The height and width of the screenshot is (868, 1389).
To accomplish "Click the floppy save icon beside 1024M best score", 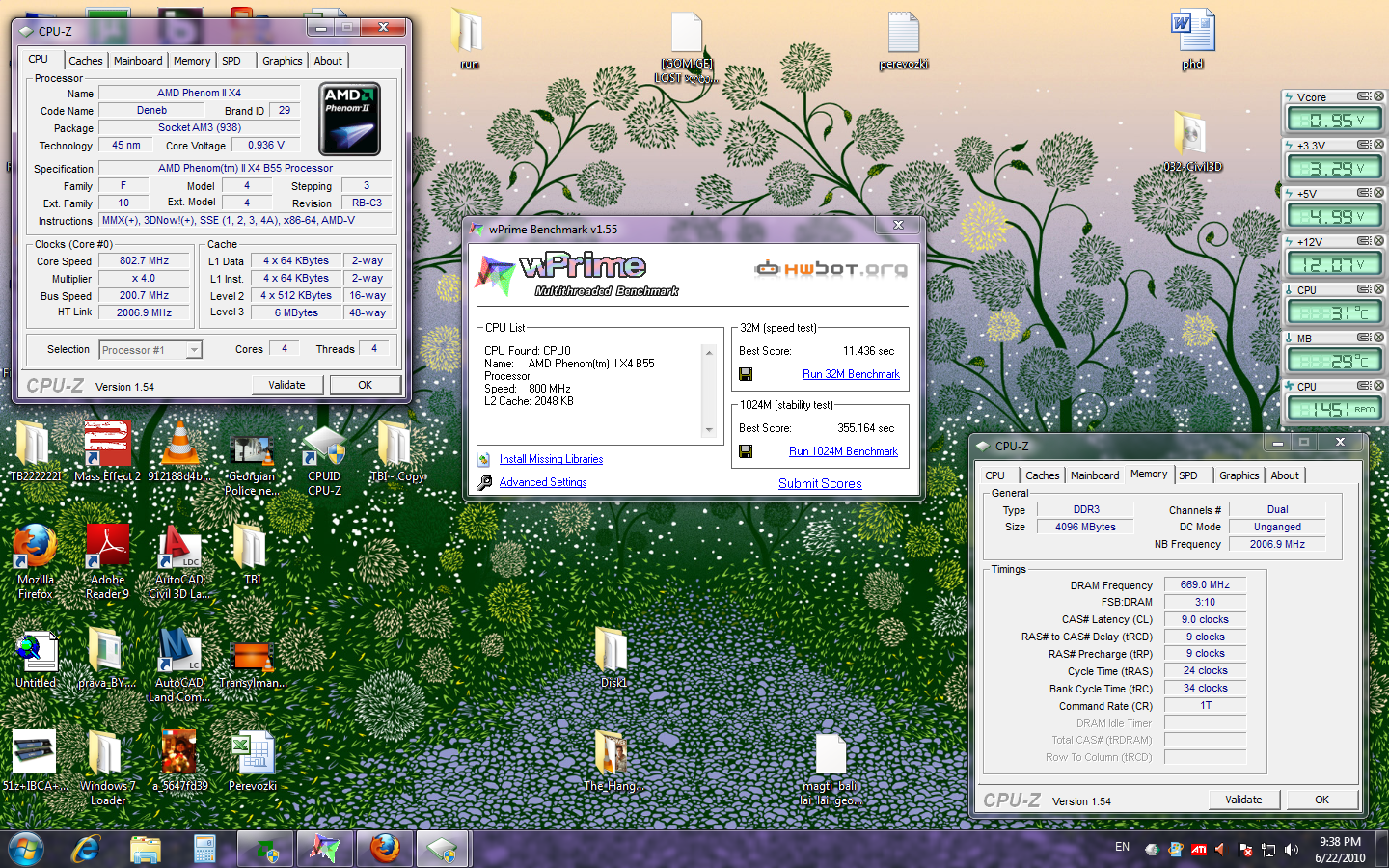I will coord(746,451).
